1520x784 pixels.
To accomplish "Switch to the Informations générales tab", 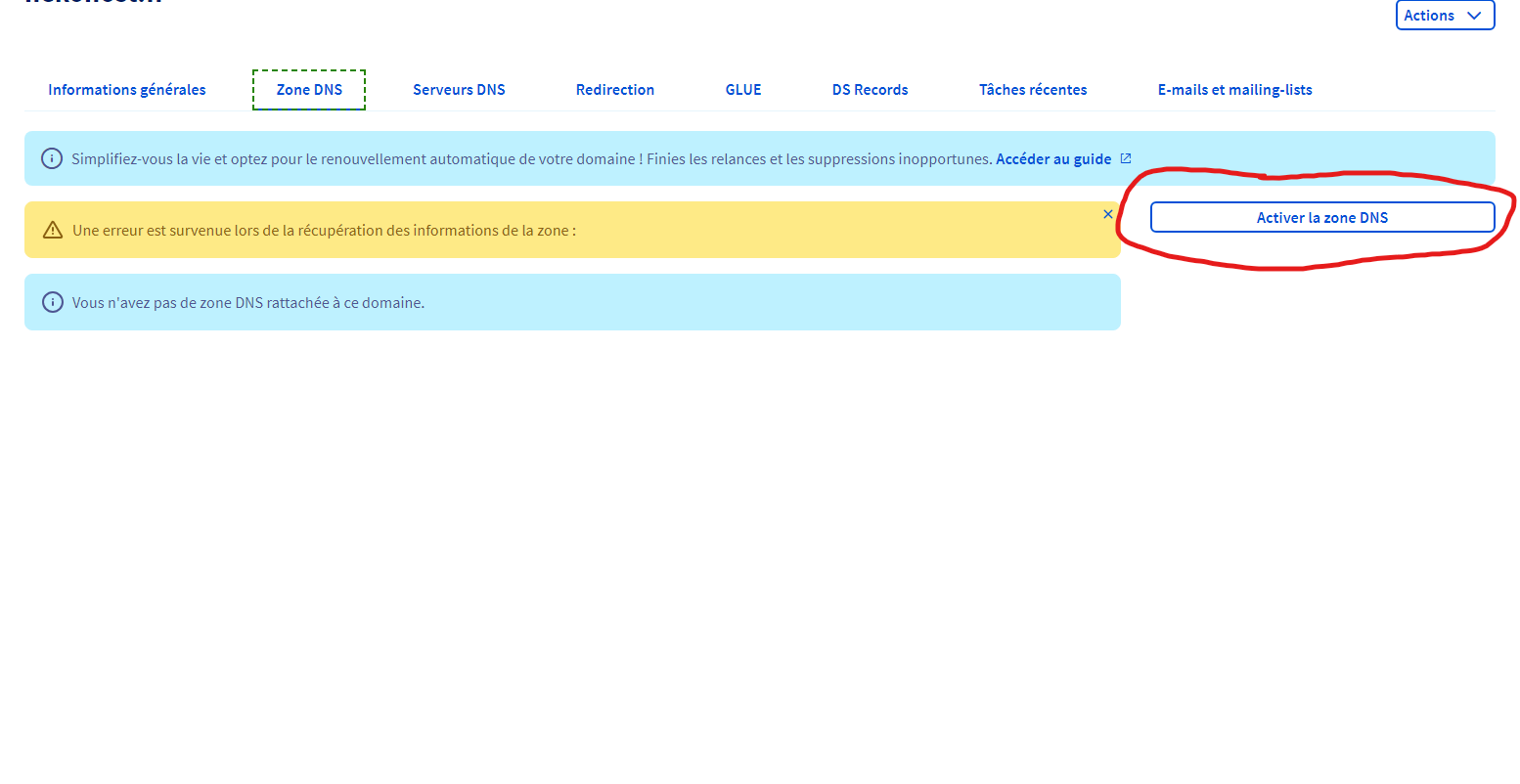I will pos(127,90).
